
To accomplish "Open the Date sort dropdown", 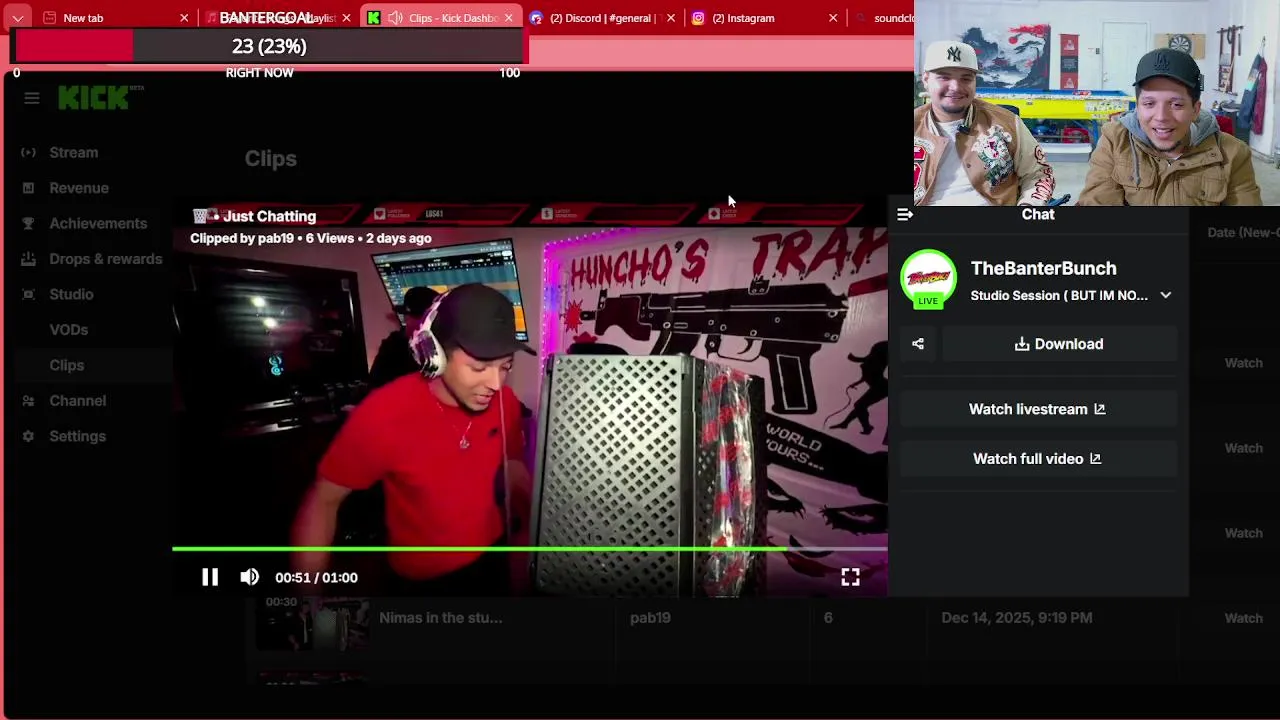I will click(x=1243, y=232).
